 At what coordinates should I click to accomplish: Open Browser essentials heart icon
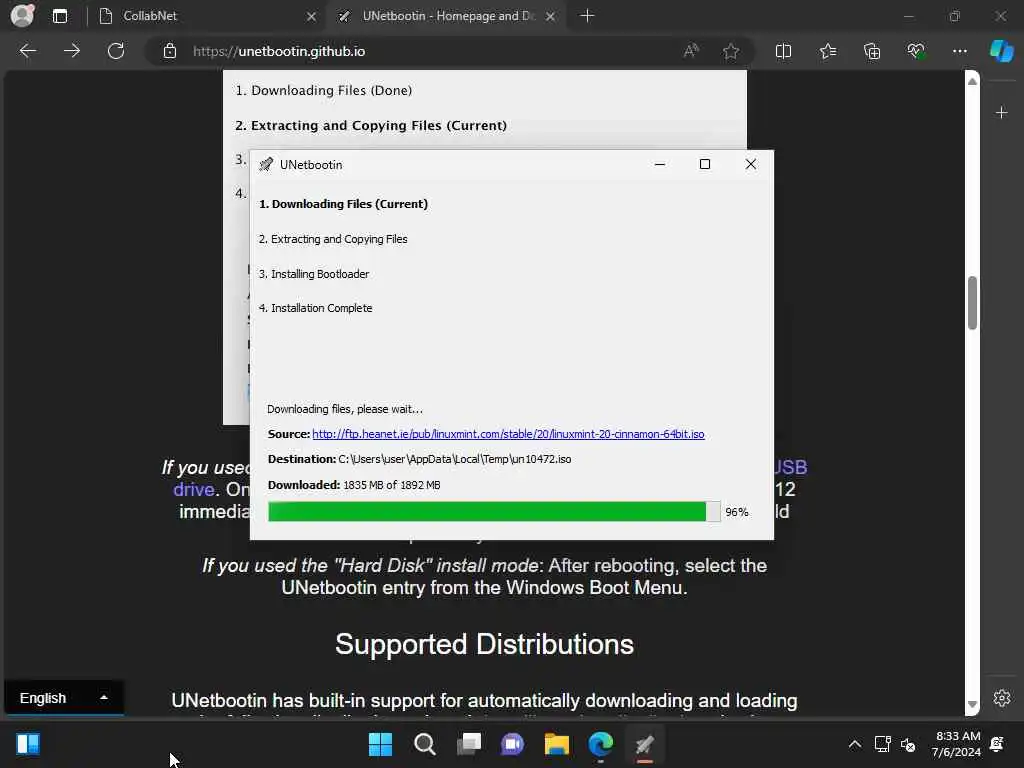click(x=916, y=51)
